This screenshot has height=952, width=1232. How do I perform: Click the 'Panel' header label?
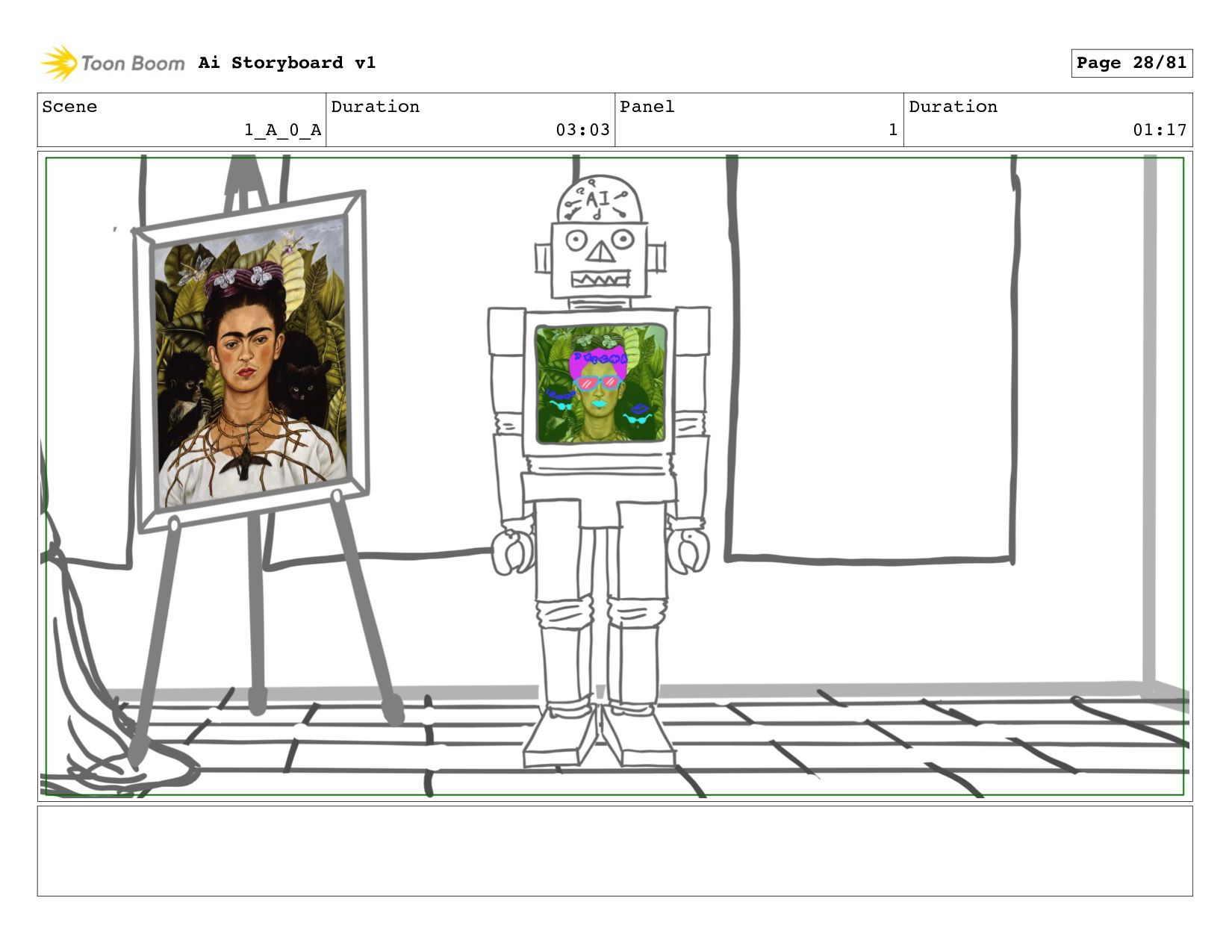(647, 107)
